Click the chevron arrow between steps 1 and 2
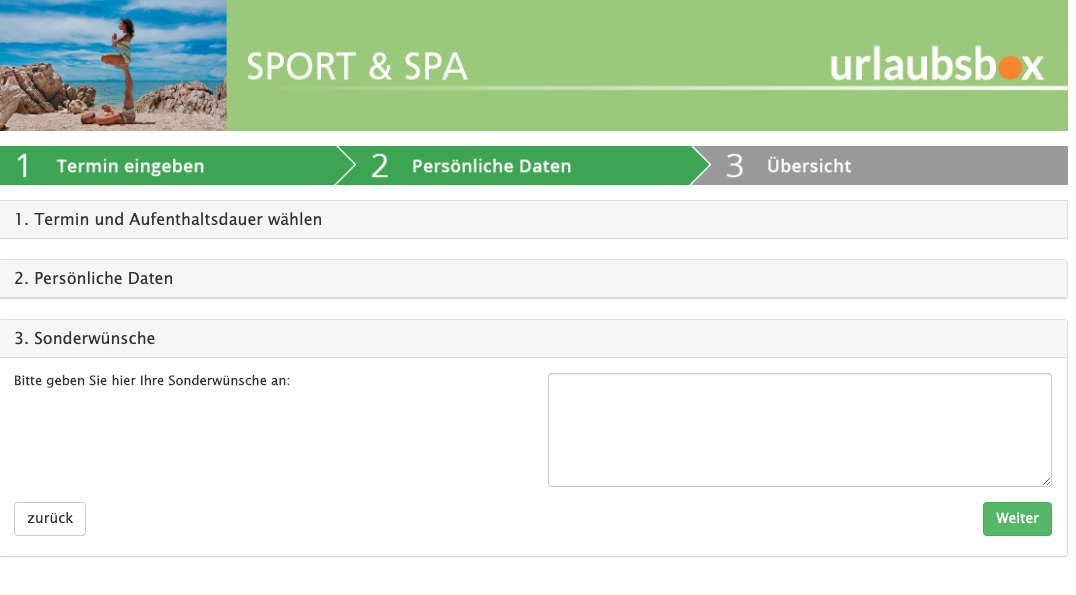 [347, 166]
